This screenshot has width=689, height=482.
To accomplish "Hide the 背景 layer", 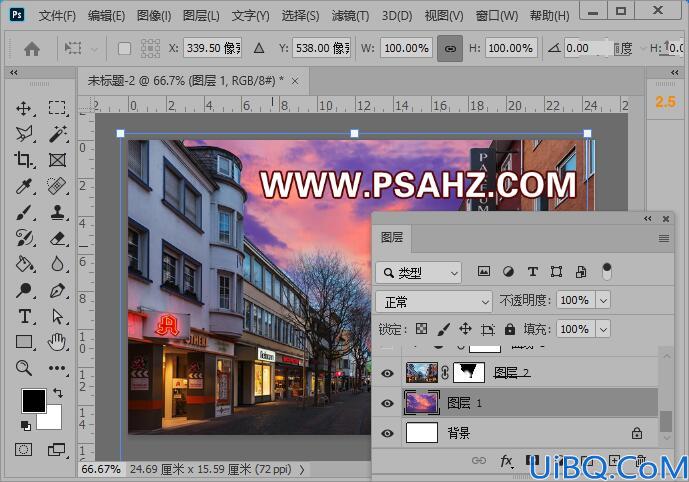I will [x=387, y=433].
